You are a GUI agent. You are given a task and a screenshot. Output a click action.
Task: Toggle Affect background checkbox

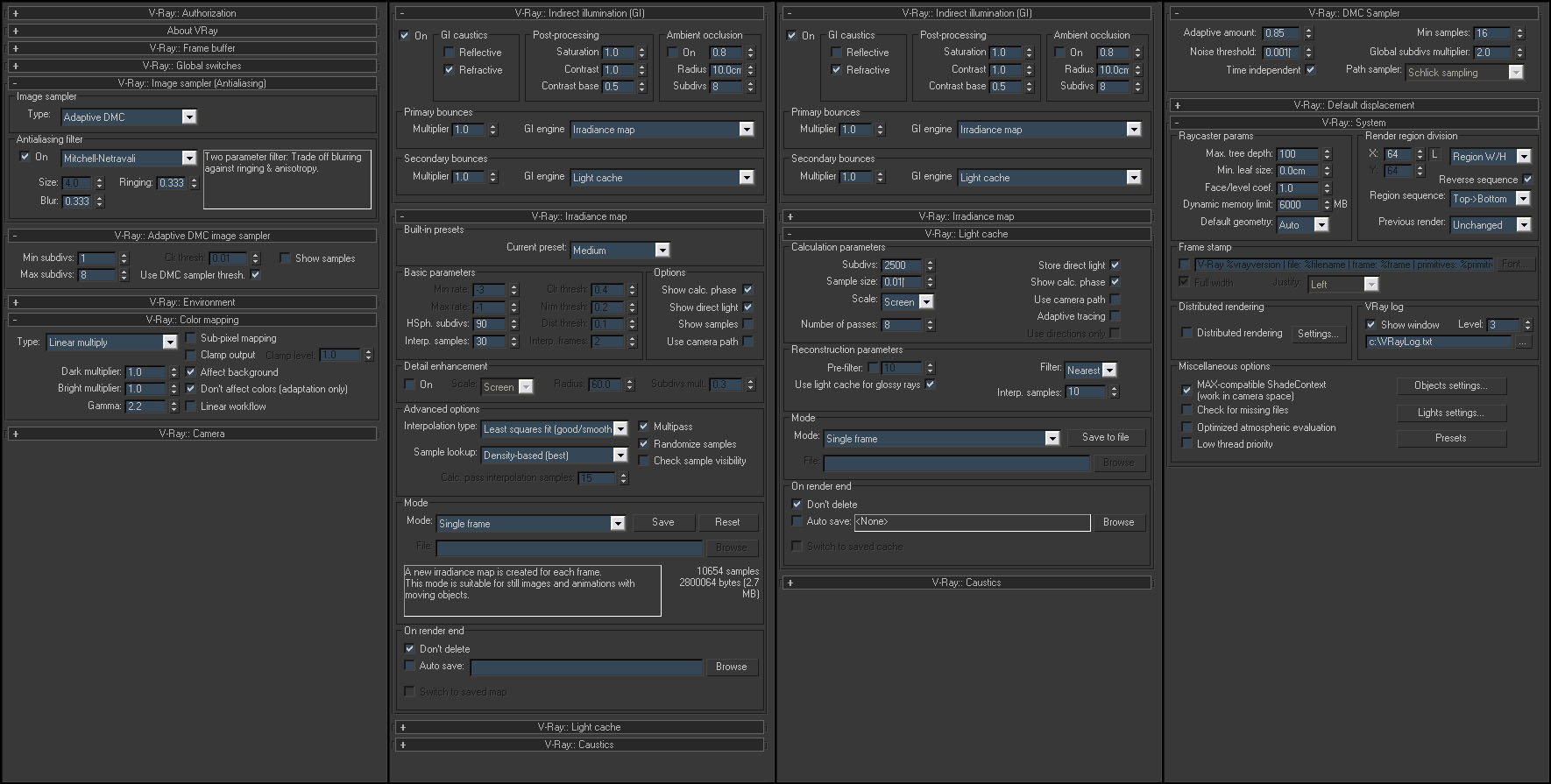tap(191, 372)
